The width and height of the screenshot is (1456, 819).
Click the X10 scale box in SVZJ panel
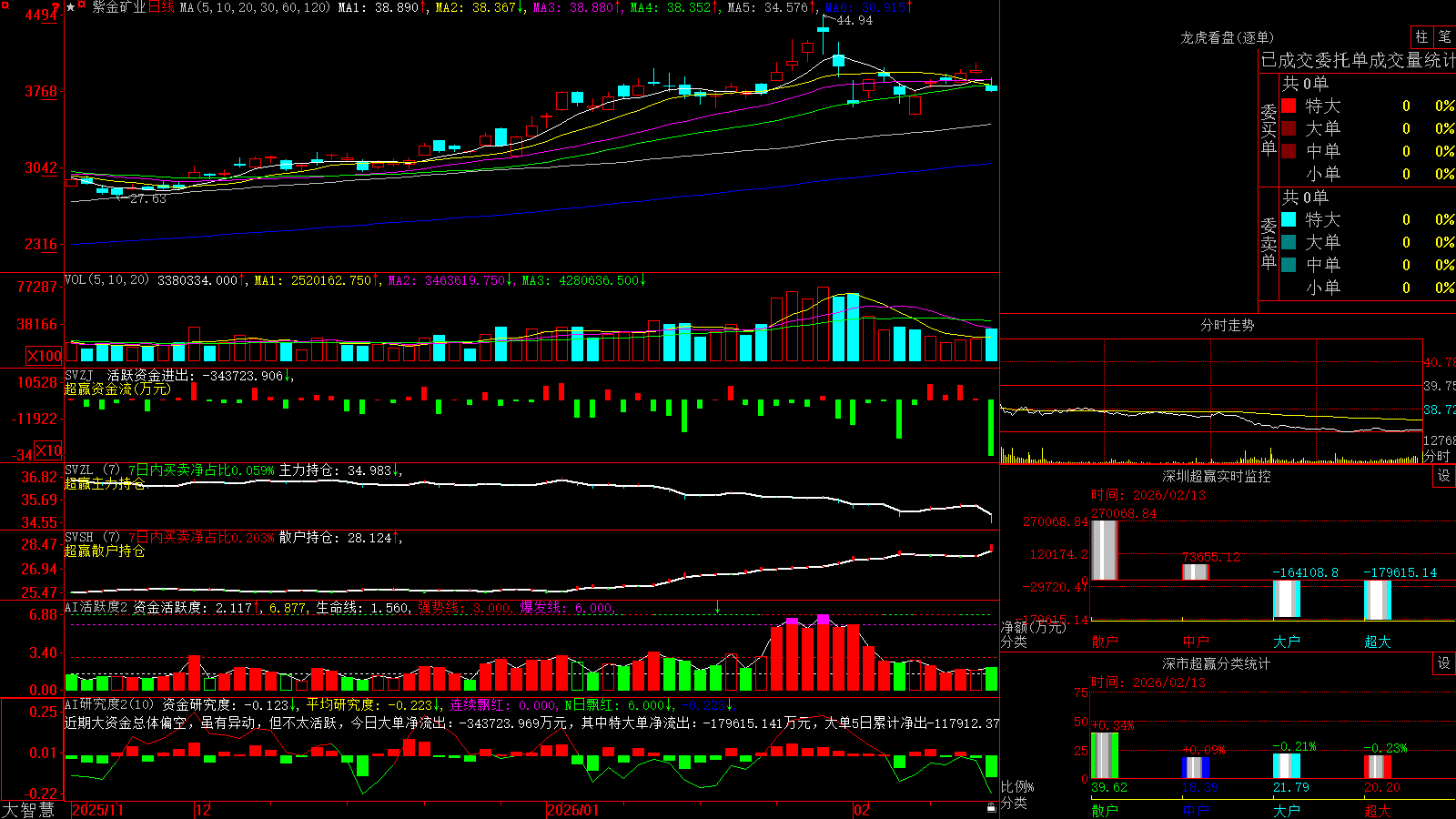pyautogui.click(x=48, y=450)
